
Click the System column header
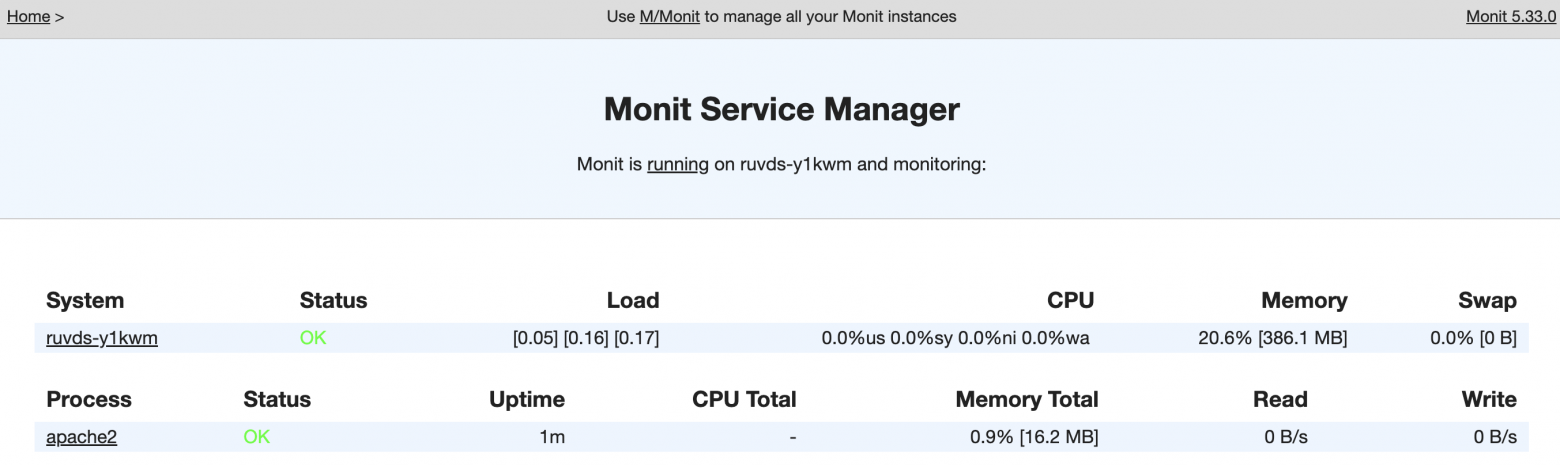[x=85, y=300]
